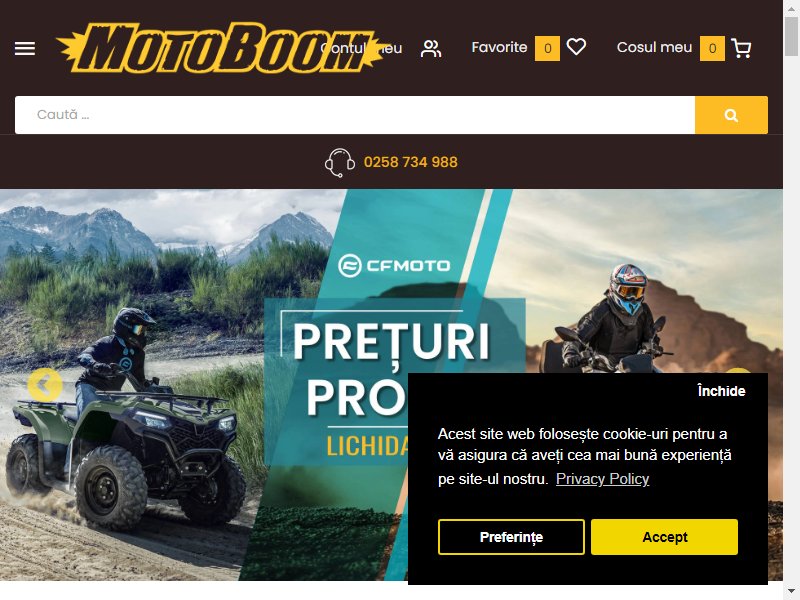
Task: Click the favorites count badge
Action: click(547, 48)
